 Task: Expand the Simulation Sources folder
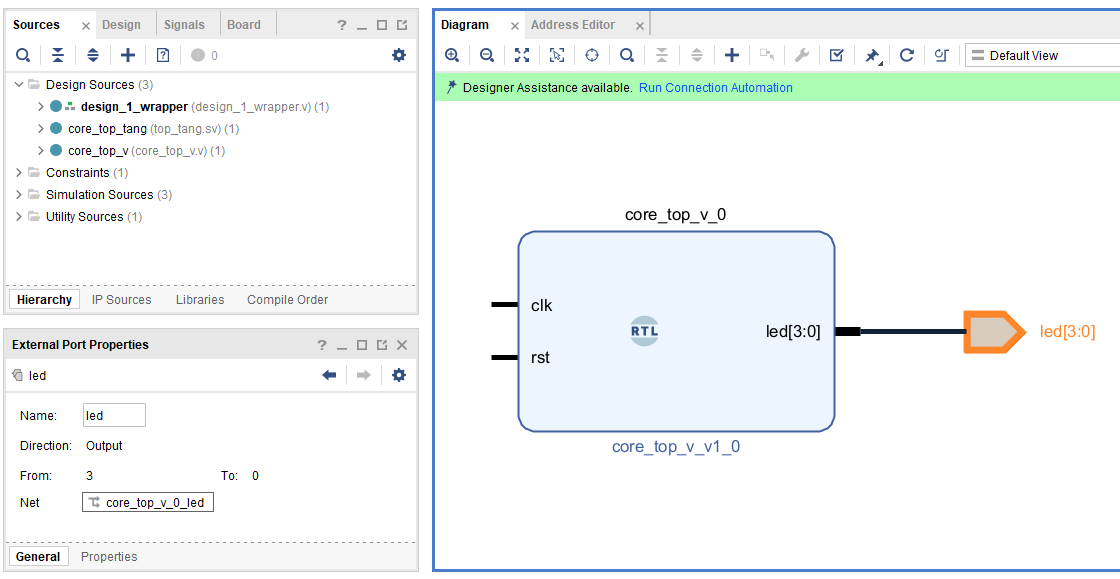pyautogui.click(x=19, y=195)
